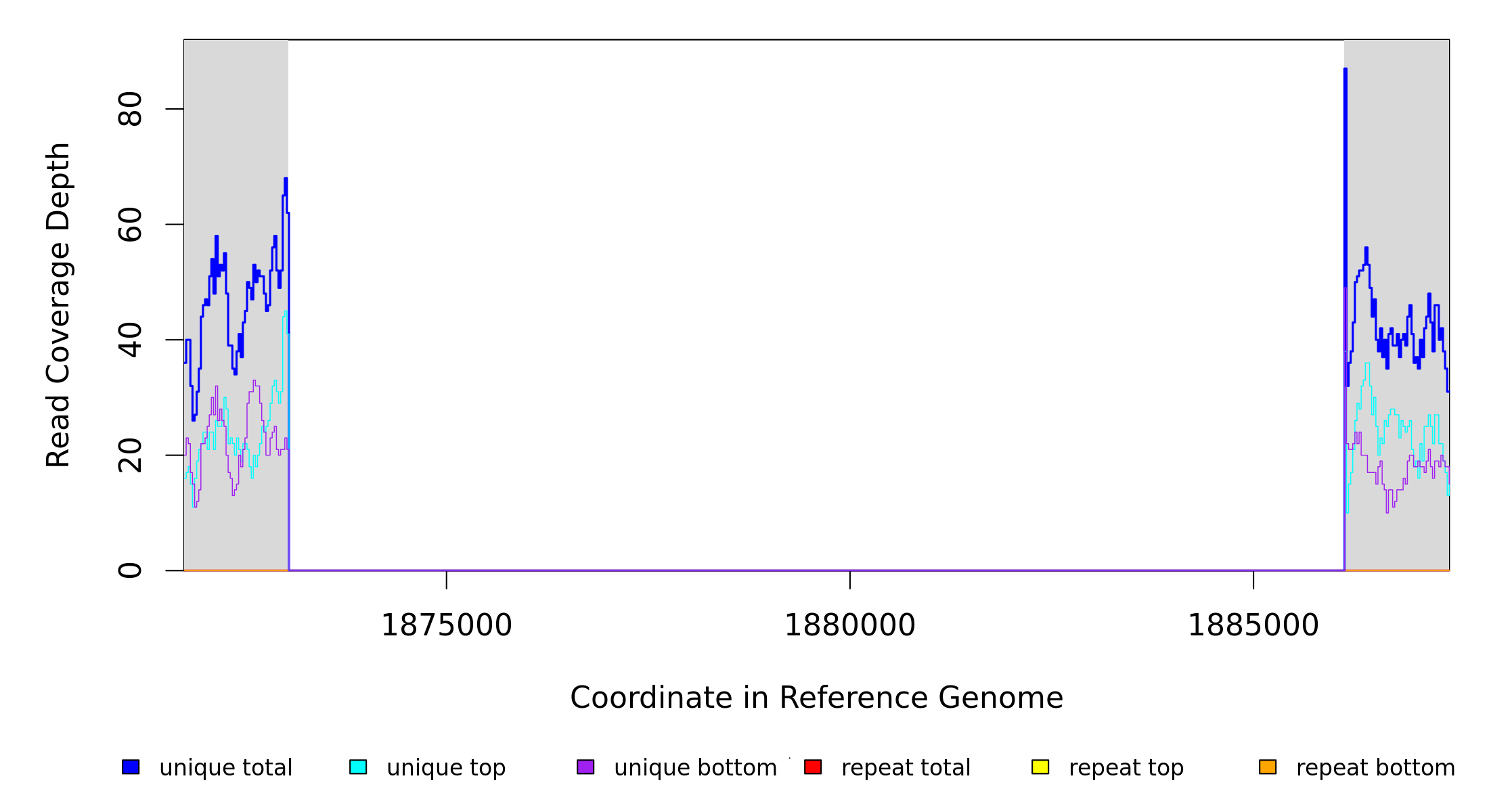Screen dimensions: 1489x812
Task: Click the 1880000 x-axis tick label
Action: [x=849, y=625]
